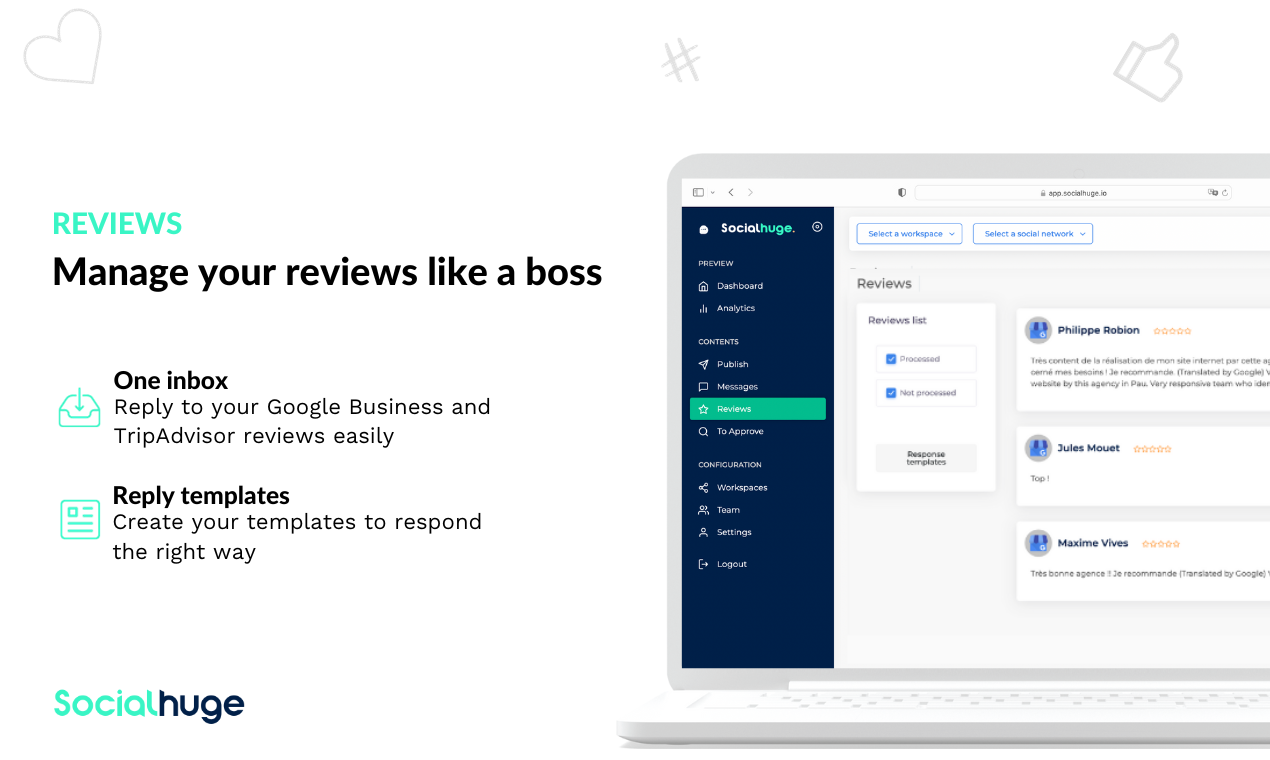Uncheck the Processed checkbox
1270x760 pixels.
(891, 359)
